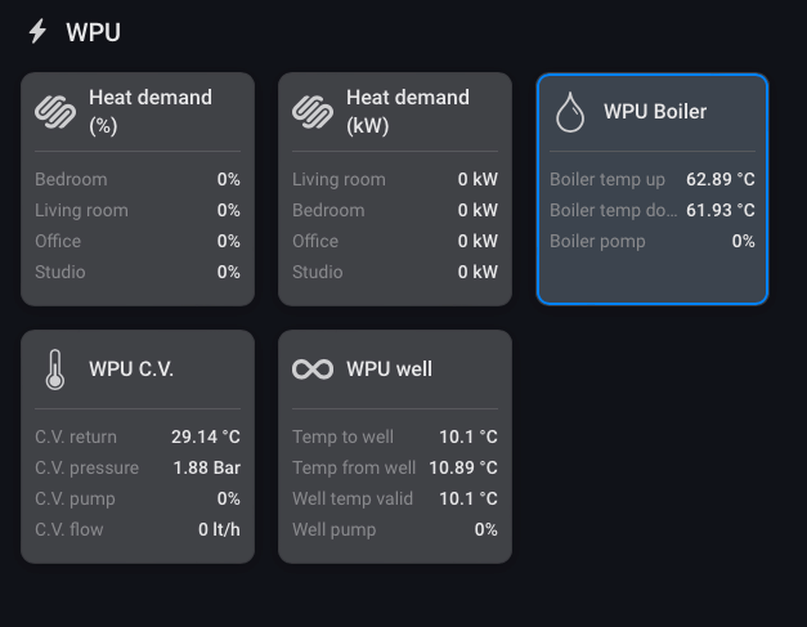This screenshot has height=627, width=807.
Task: Select the C.V. flow row
Action: point(137,529)
